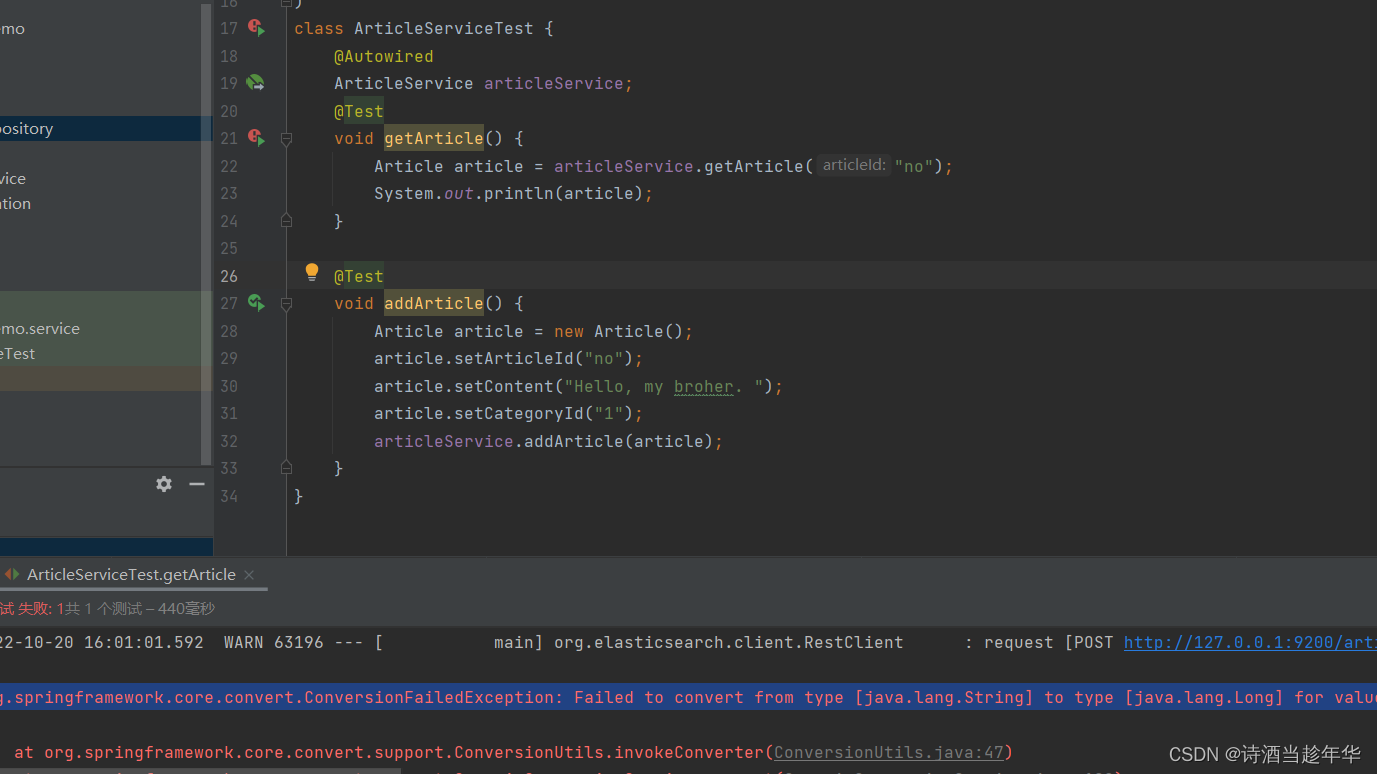The width and height of the screenshot is (1377, 774).
Task: Run ArticleServiceTest class from gutter icon
Action: pos(256,28)
